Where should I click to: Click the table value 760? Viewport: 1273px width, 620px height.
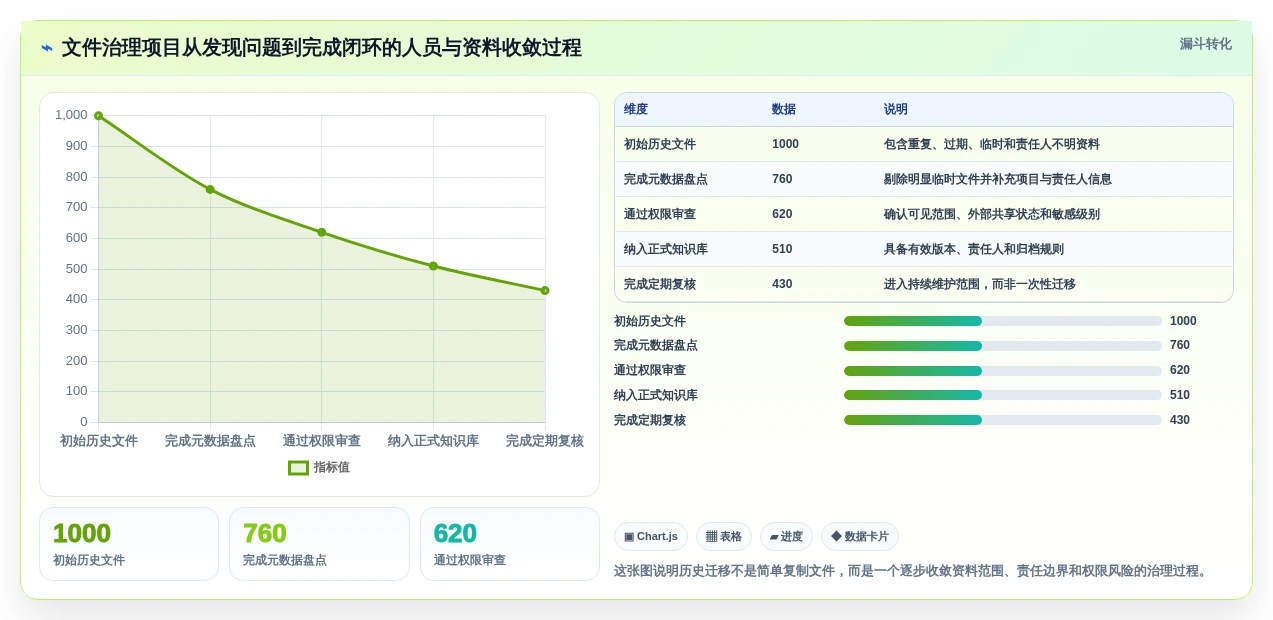click(x=782, y=179)
